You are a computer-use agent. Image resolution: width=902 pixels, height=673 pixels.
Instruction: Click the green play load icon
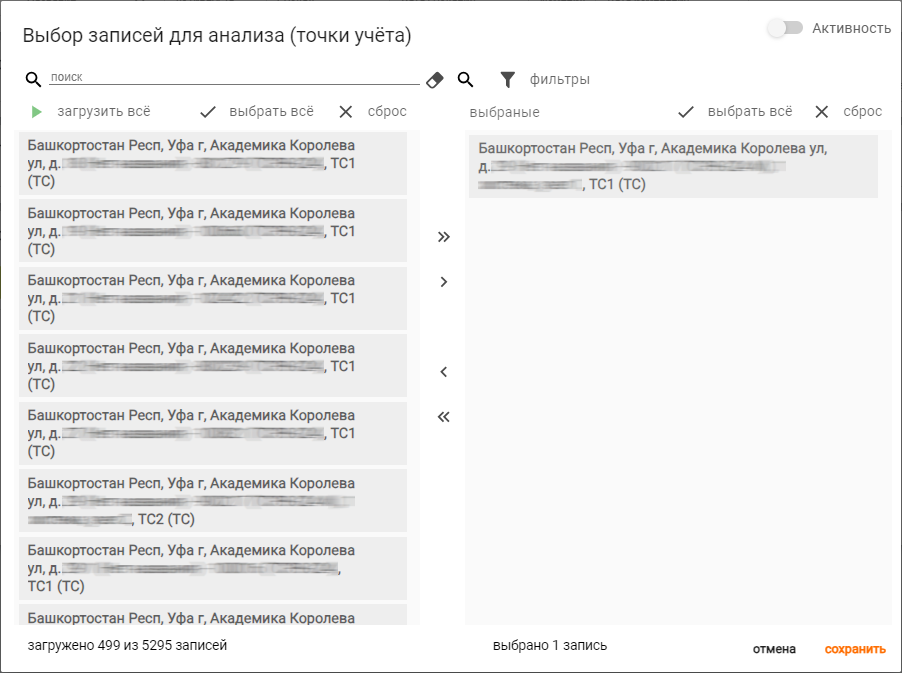[36, 112]
